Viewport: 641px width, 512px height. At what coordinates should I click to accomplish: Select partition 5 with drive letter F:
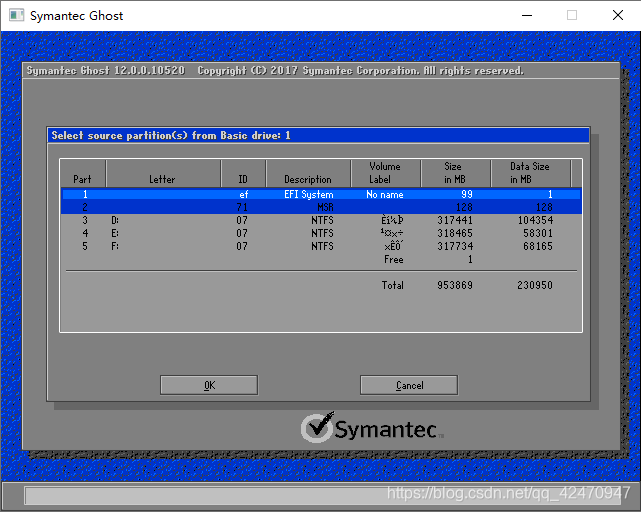pyautogui.click(x=321, y=247)
